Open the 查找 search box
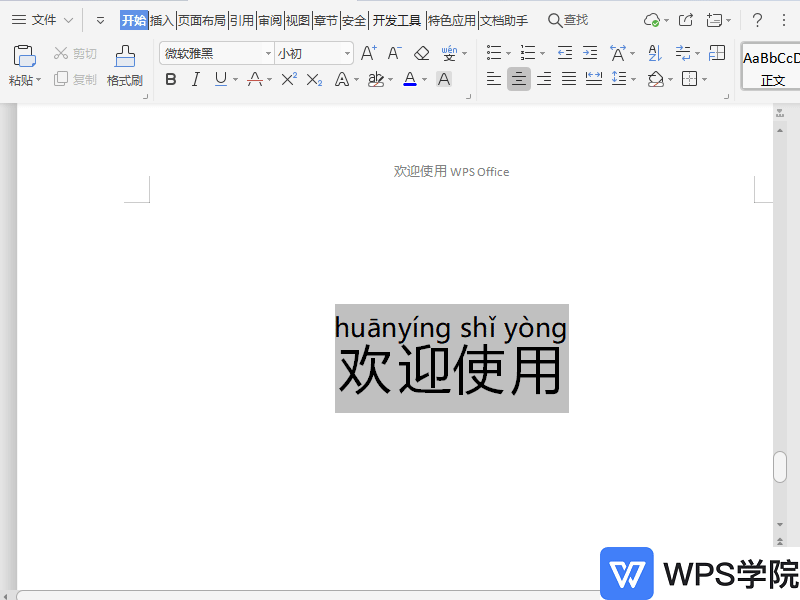The height and width of the screenshot is (600, 800). (567, 19)
